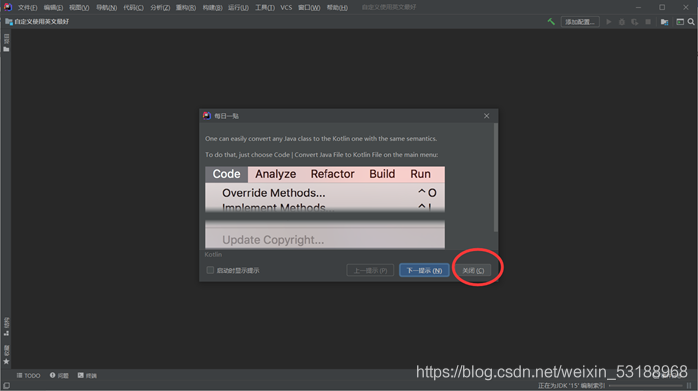698x391 pixels.
Task: Click the indexing progress bar in status bar
Action: 645,386
